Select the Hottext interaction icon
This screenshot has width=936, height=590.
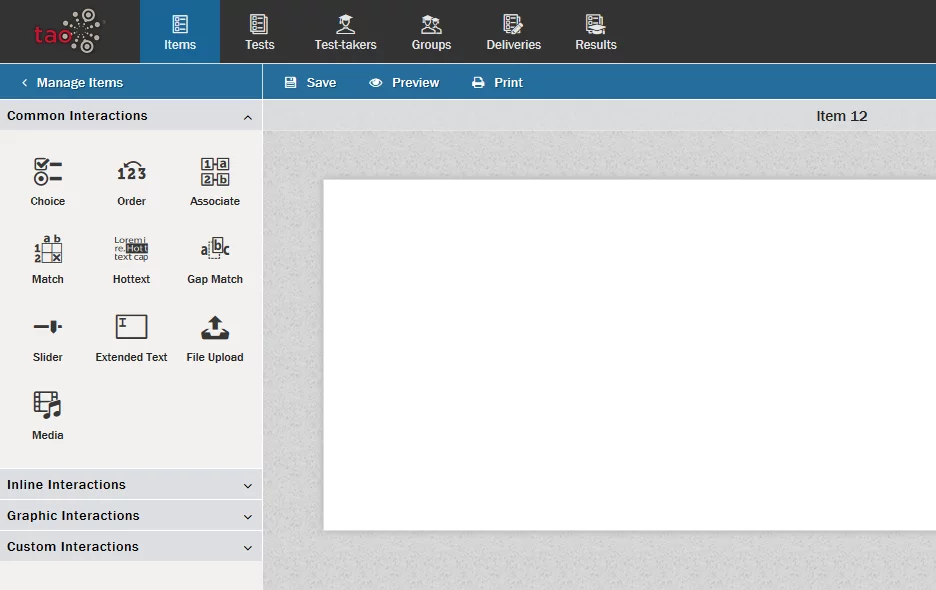click(131, 250)
